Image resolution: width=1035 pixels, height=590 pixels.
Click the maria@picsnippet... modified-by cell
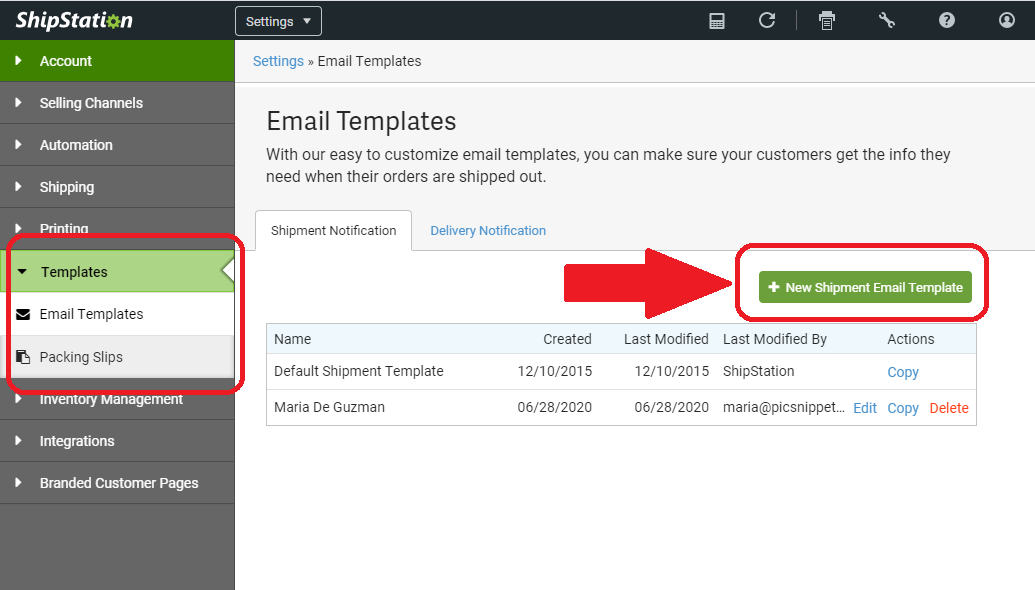[x=784, y=407]
